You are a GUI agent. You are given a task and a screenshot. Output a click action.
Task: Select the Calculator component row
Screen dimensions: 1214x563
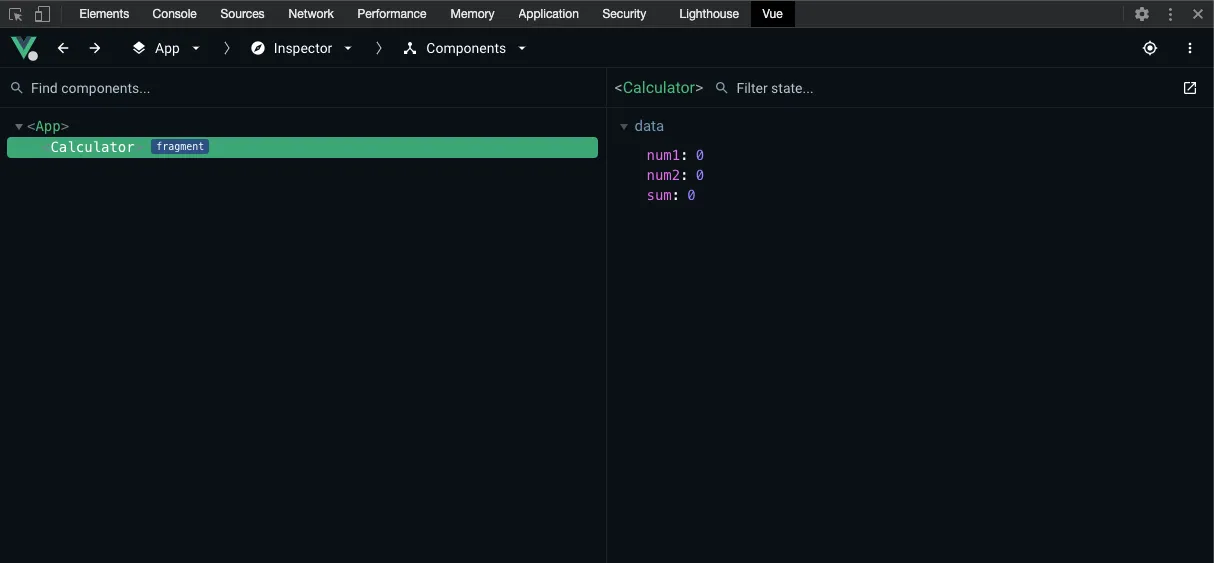pyautogui.click(x=302, y=147)
